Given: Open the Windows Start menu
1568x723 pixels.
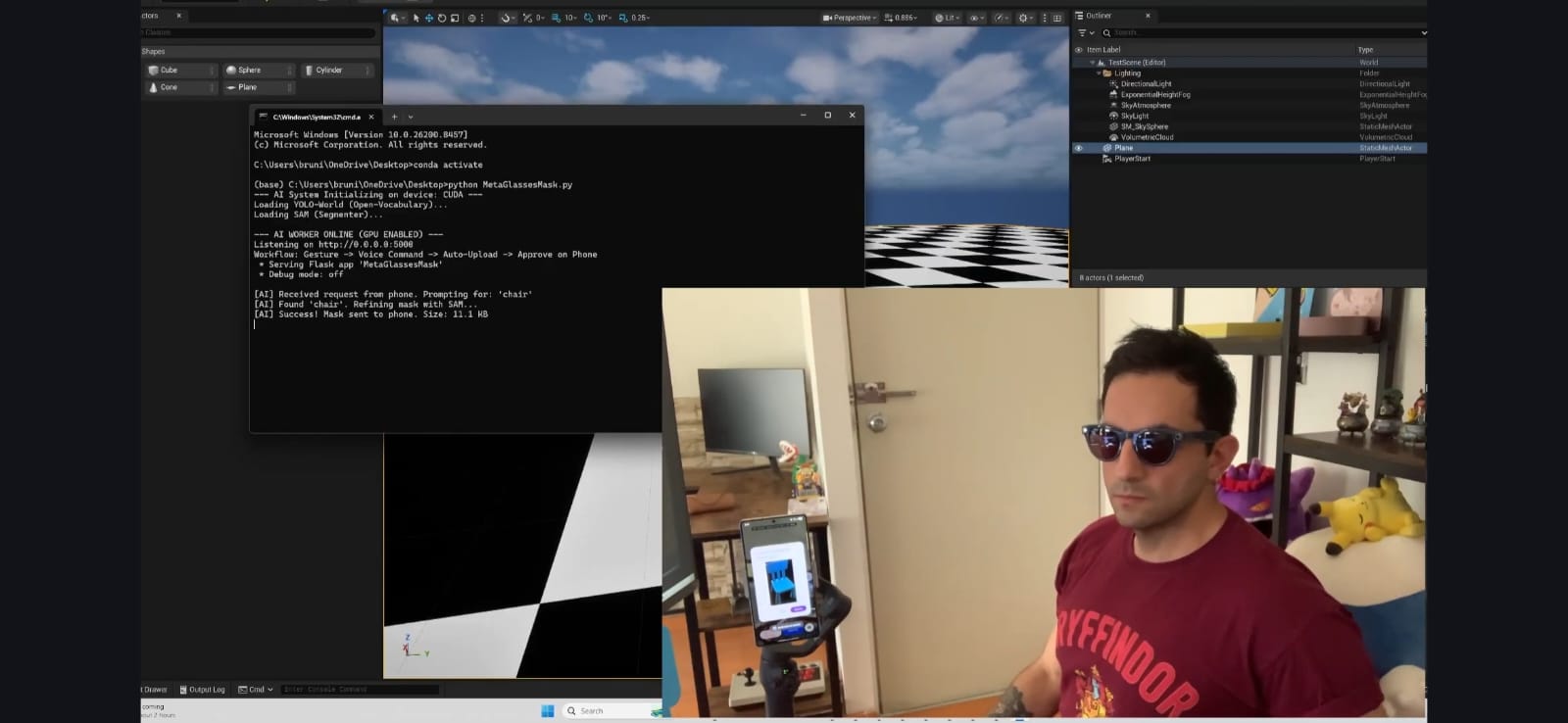Looking at the screenshot, I should coord(547,711).
